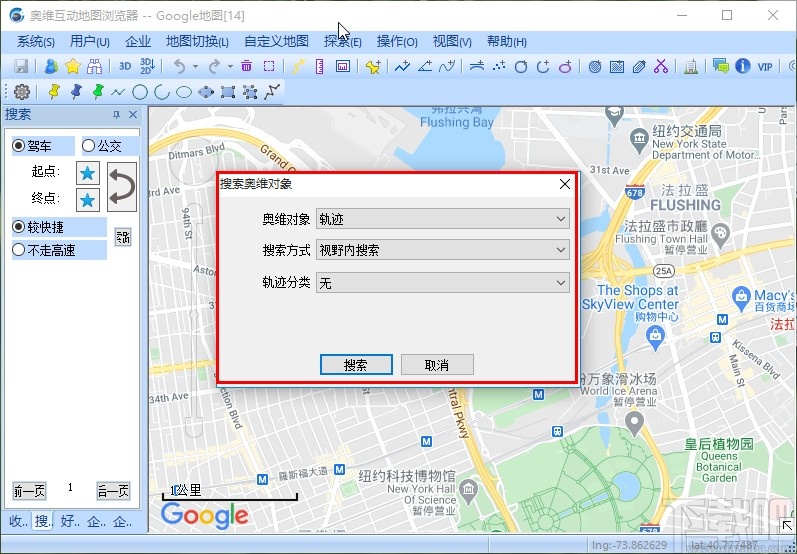Switch to 3D view

[x=125, y=66]
